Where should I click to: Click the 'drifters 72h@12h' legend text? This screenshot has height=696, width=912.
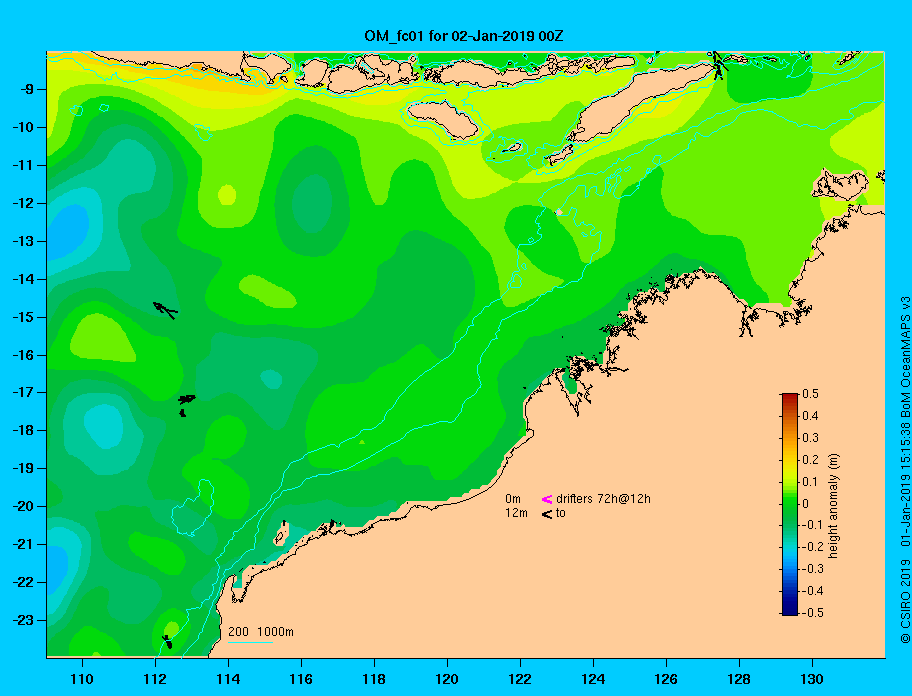(603, 499)
